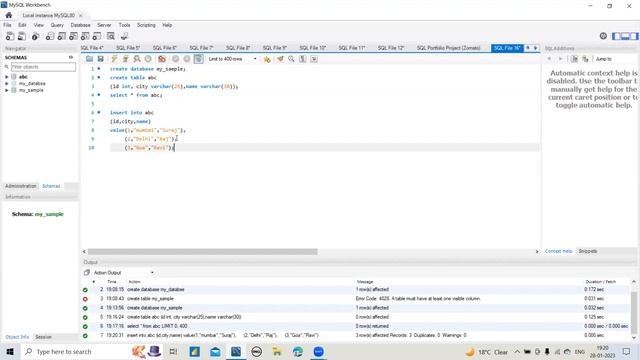Image resolution: width=640 pixels, height=360 pixels.
Task: Switch to the SQL File 12 tab
Action: click(x=391, y=48)
